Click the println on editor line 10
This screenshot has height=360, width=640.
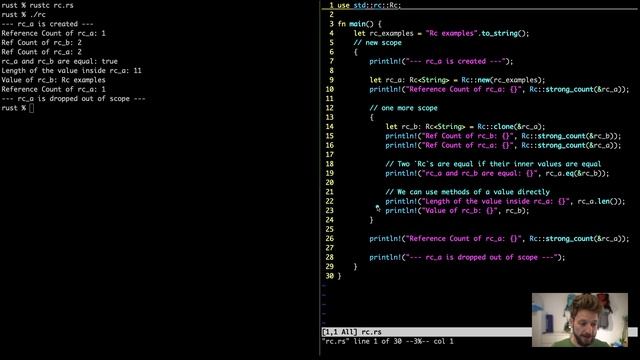click(499, 89)
